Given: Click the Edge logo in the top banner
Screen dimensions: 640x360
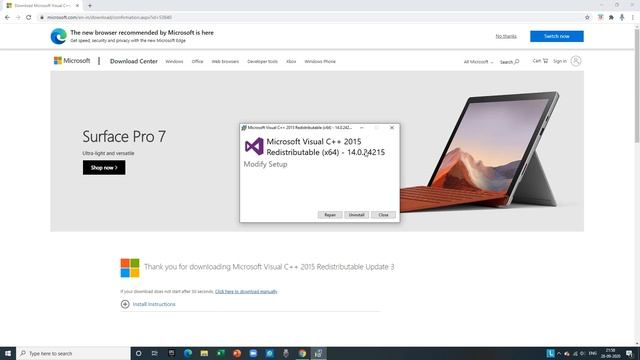Looking at the screenshot, I should pos(58,36).
